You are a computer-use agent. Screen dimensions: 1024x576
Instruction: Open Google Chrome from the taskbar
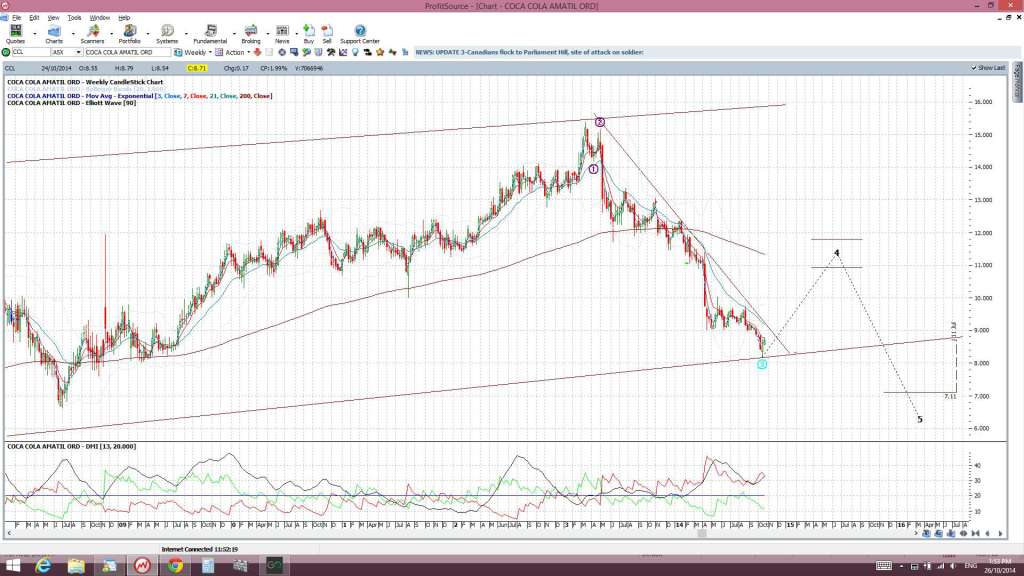click(175, 566)
